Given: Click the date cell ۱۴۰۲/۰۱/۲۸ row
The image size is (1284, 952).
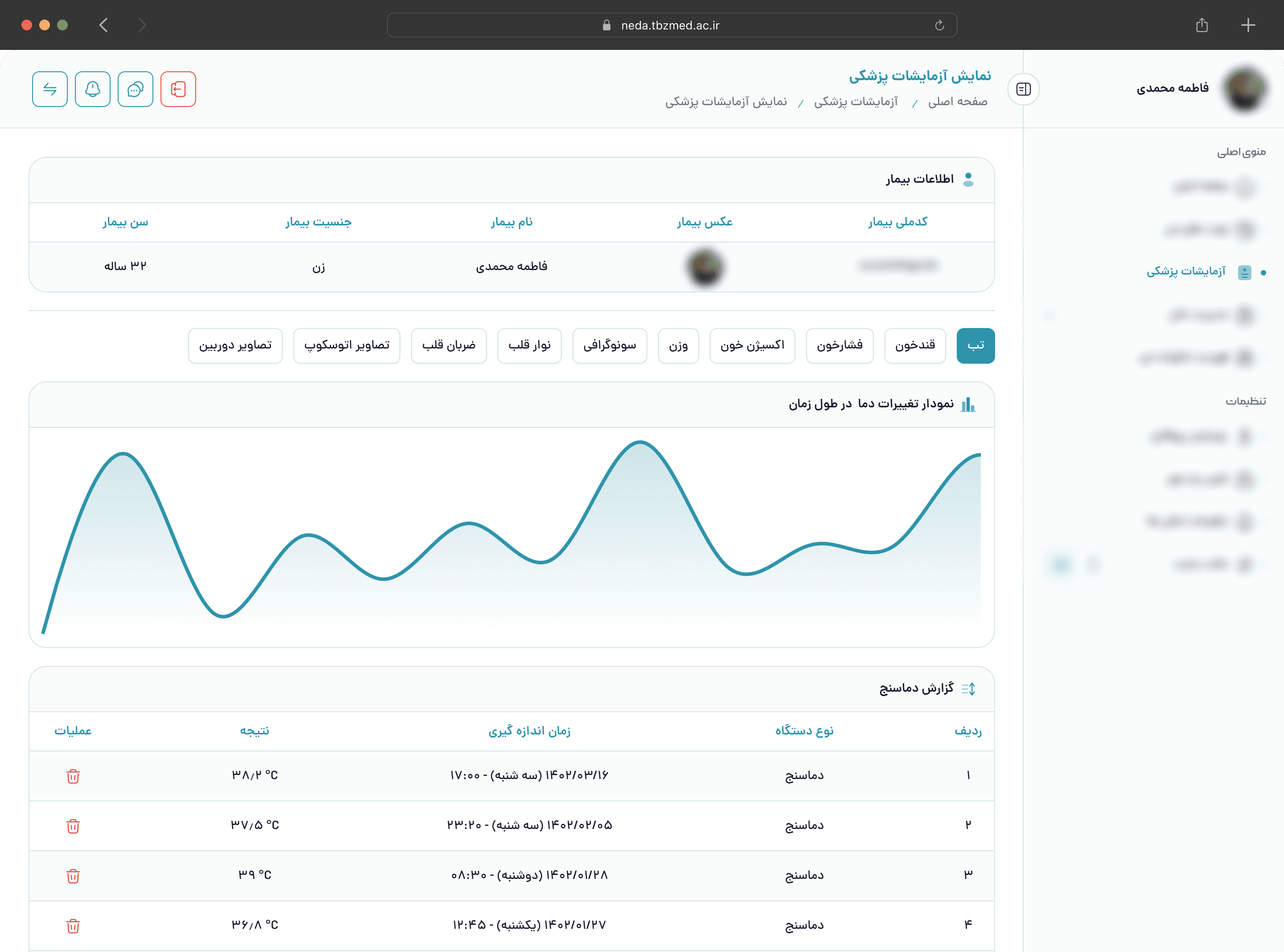Looking at the screenshot, I should 529,875.
